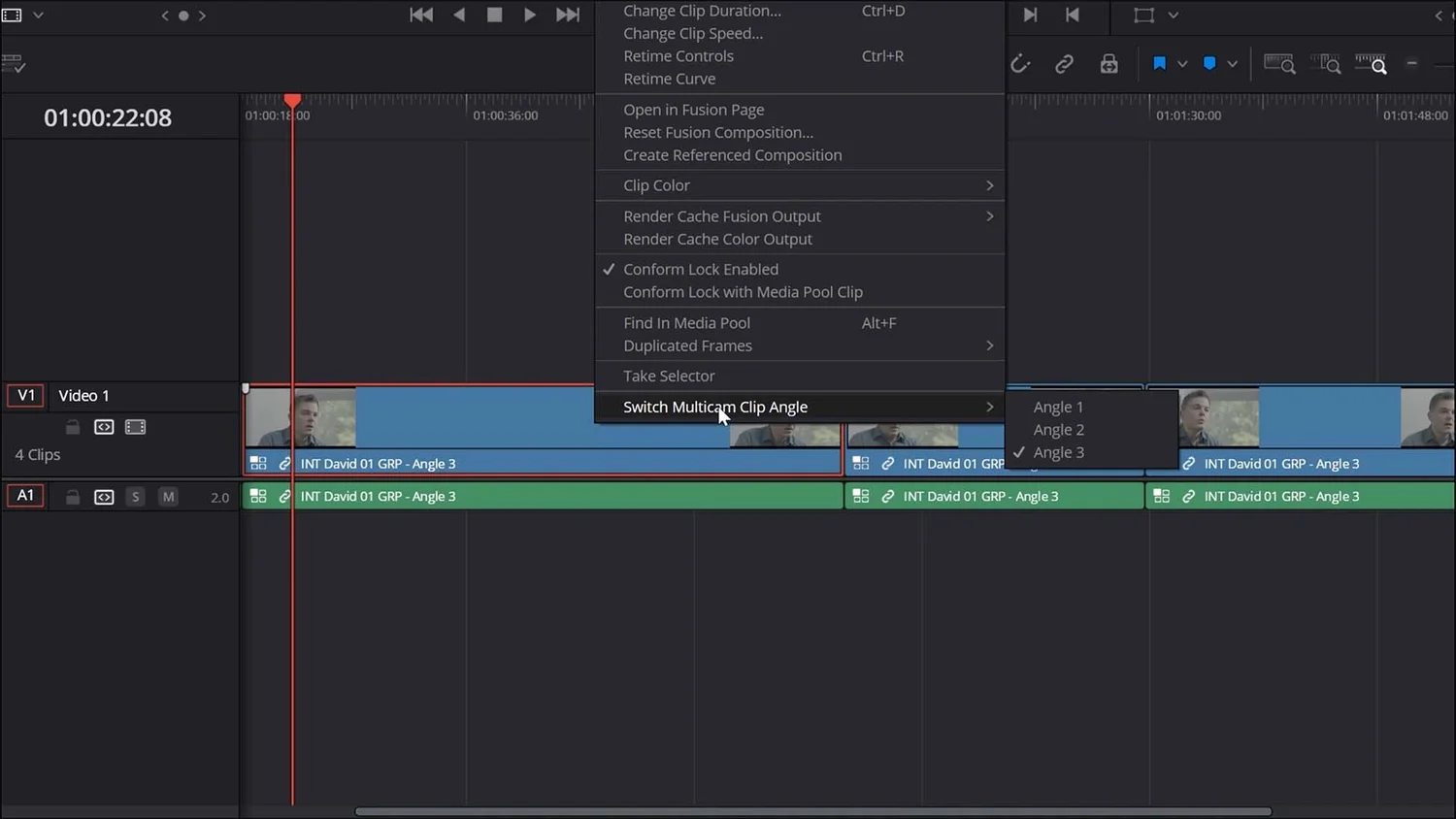
Task: Solo the A1 audio track
Action: coord(135,496)
